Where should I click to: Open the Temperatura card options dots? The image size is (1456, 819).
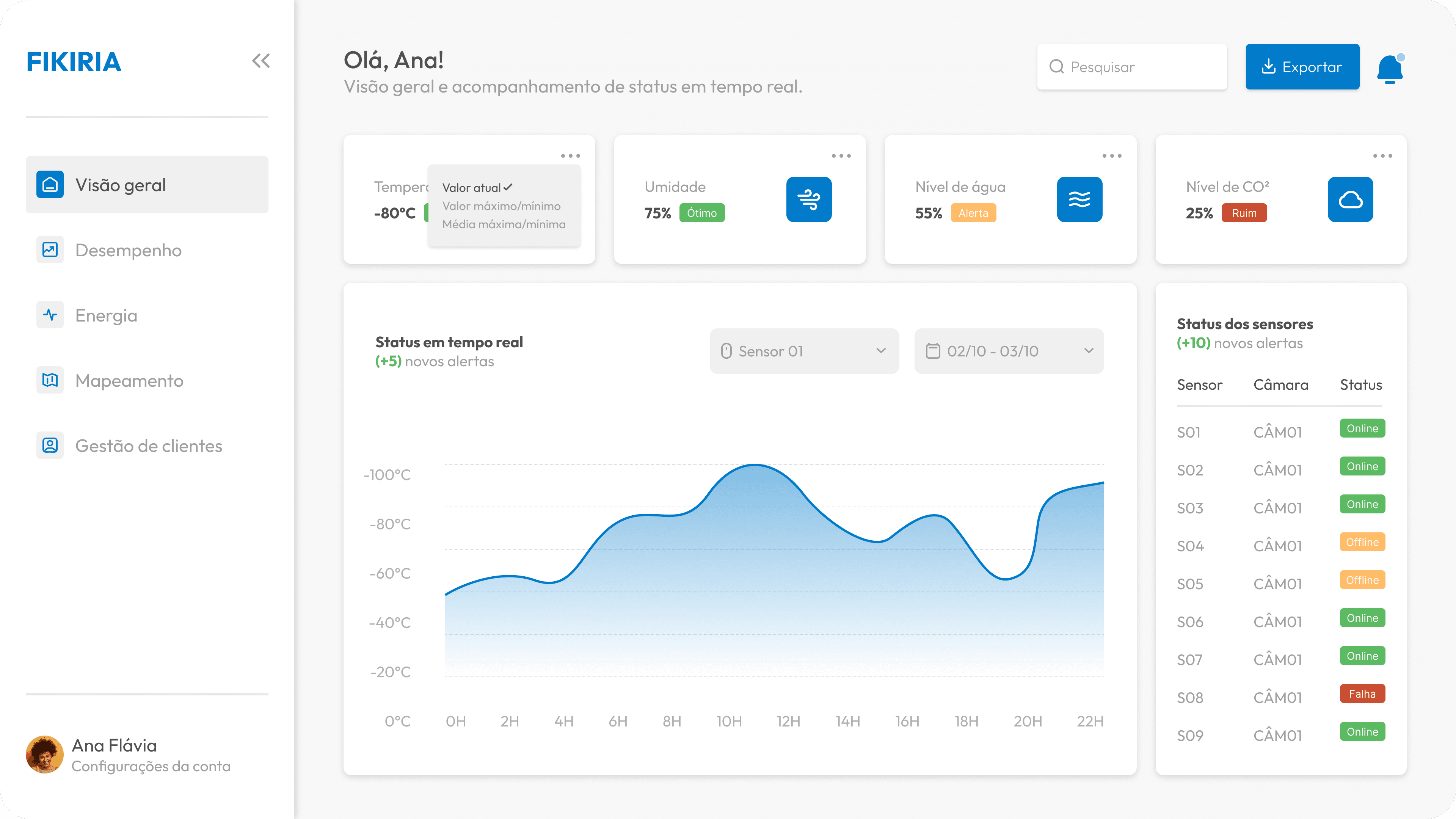click(570, 156)
